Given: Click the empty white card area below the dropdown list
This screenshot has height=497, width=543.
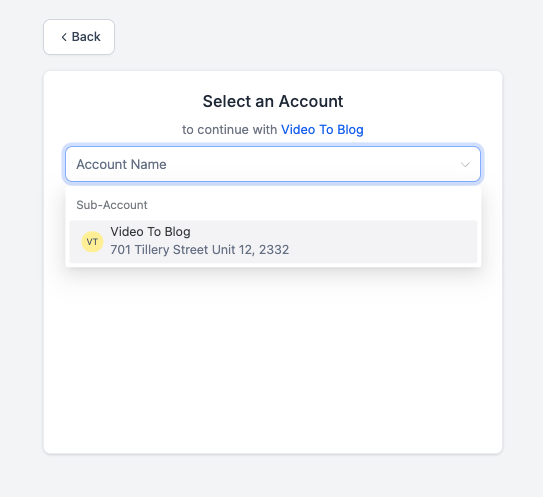Looking at the screenshot, I should pyautogui.click(x=273, y=360).
